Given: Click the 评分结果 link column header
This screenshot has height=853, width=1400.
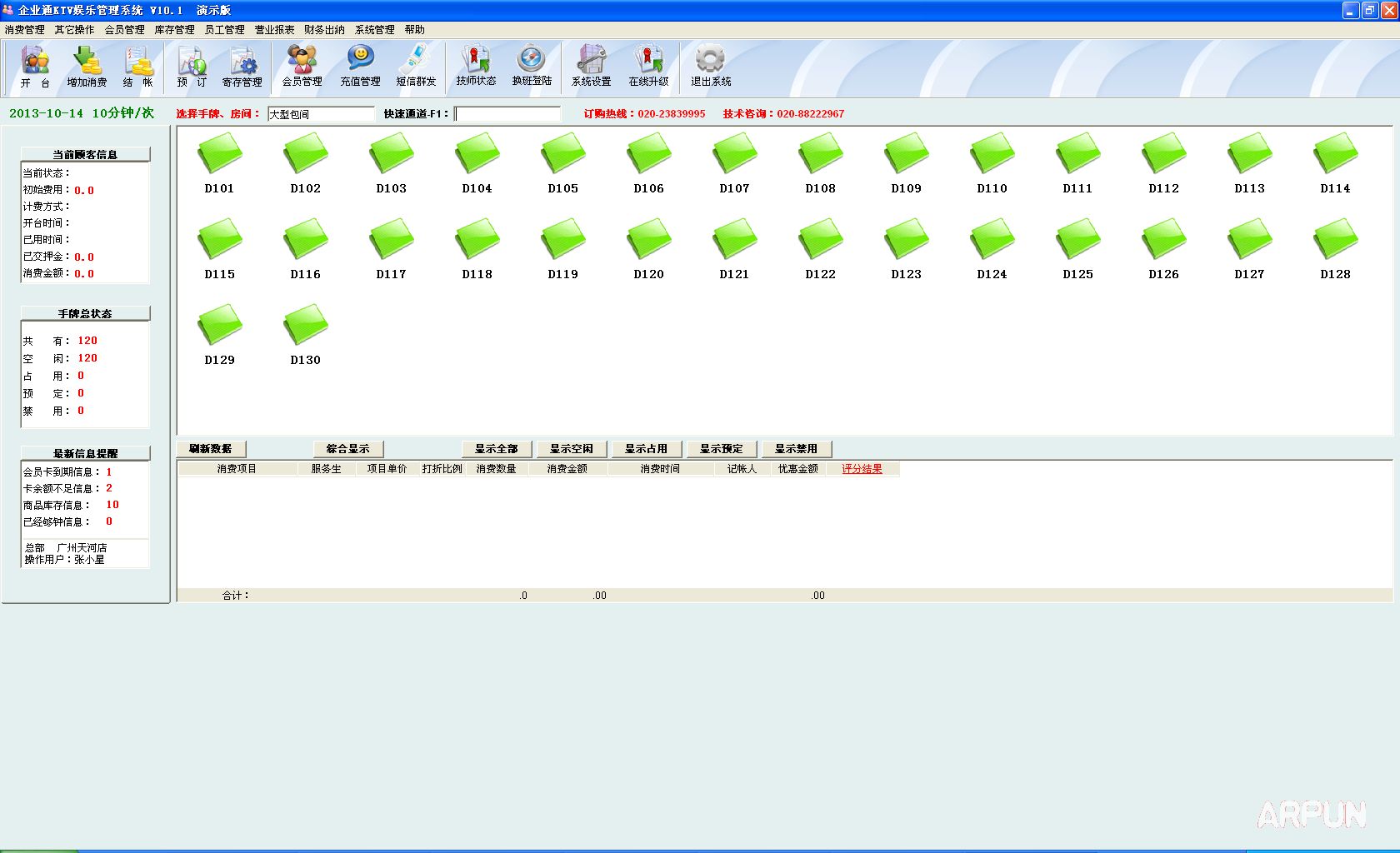Looking at the screenshot, I should (x=862, y=469).
